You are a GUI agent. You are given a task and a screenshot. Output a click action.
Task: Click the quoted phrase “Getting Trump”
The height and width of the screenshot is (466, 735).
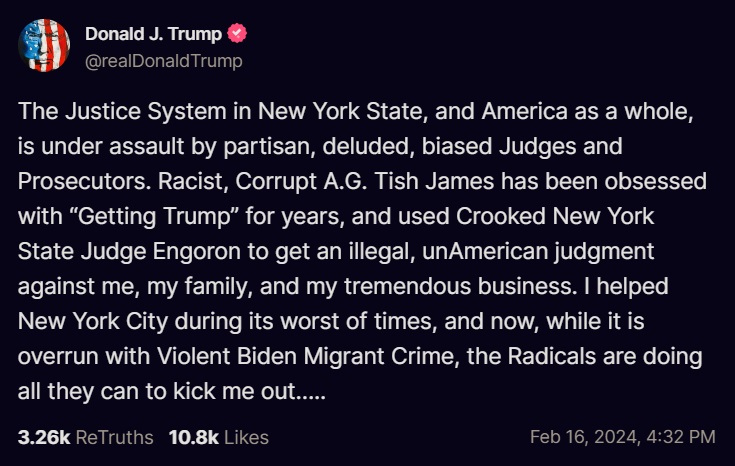[154, 217]
